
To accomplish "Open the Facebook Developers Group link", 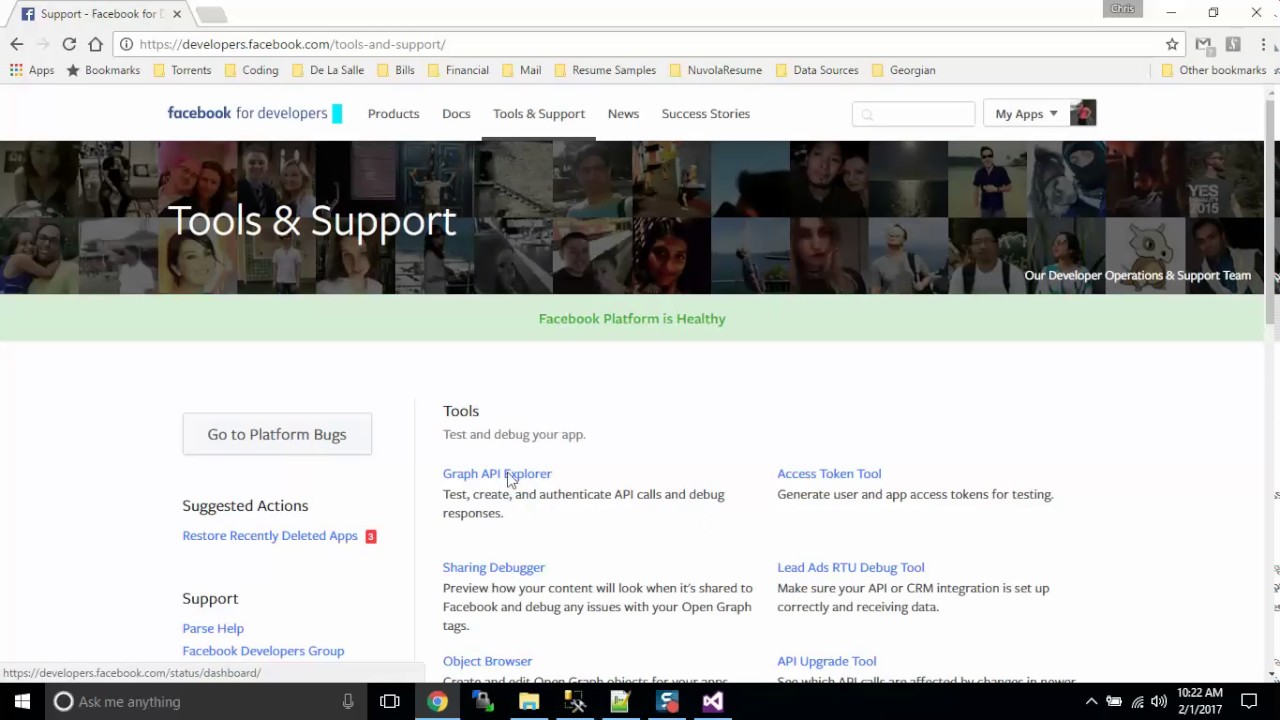I will [x=263, y=651].
